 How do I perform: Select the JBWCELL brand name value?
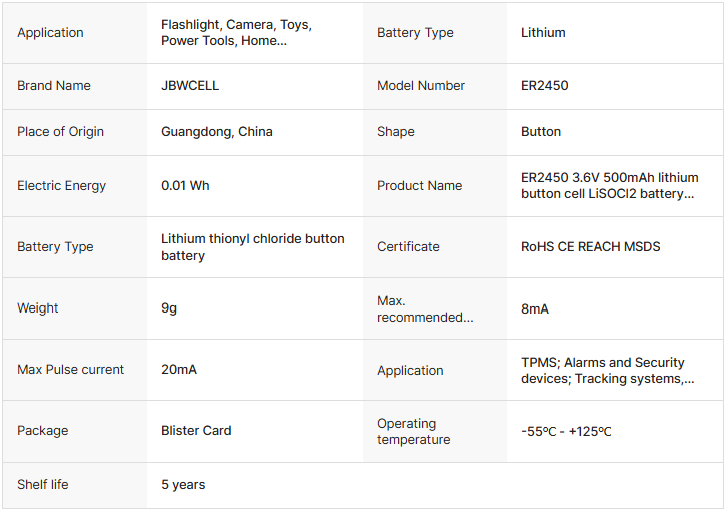click(x=190, y=86)
